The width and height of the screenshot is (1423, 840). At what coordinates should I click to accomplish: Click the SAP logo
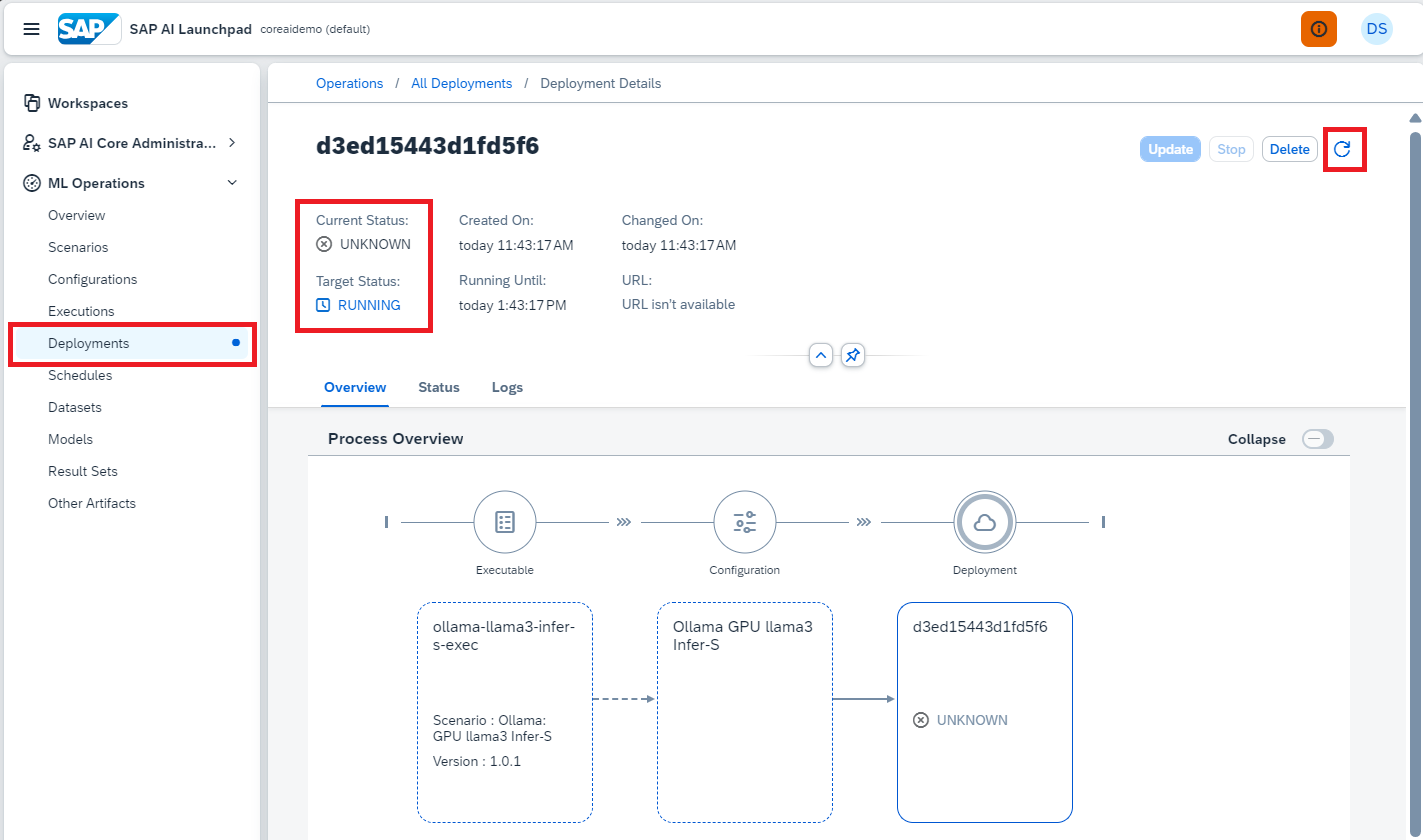coord(89,29)
